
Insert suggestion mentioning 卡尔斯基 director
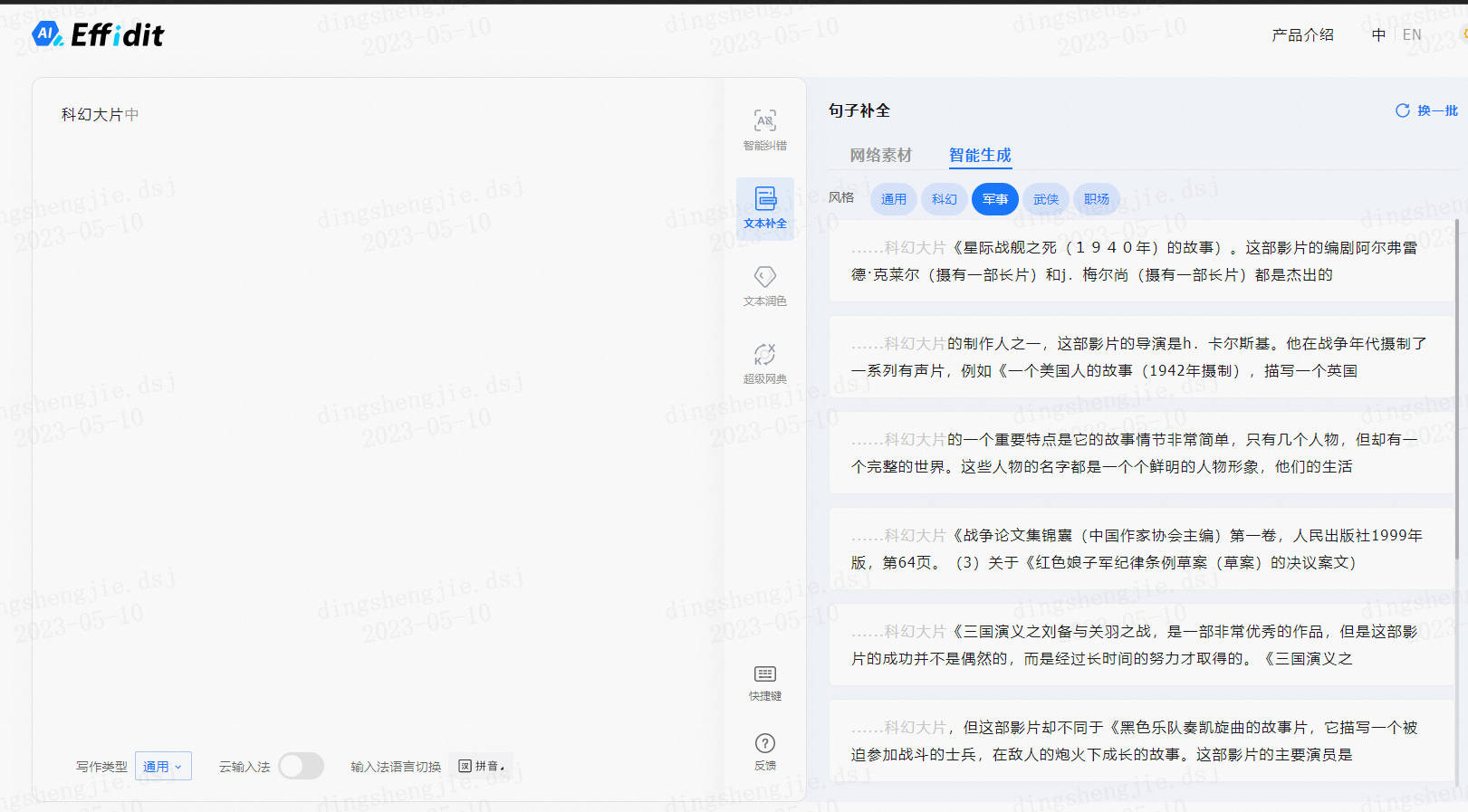pos(1141,357)
